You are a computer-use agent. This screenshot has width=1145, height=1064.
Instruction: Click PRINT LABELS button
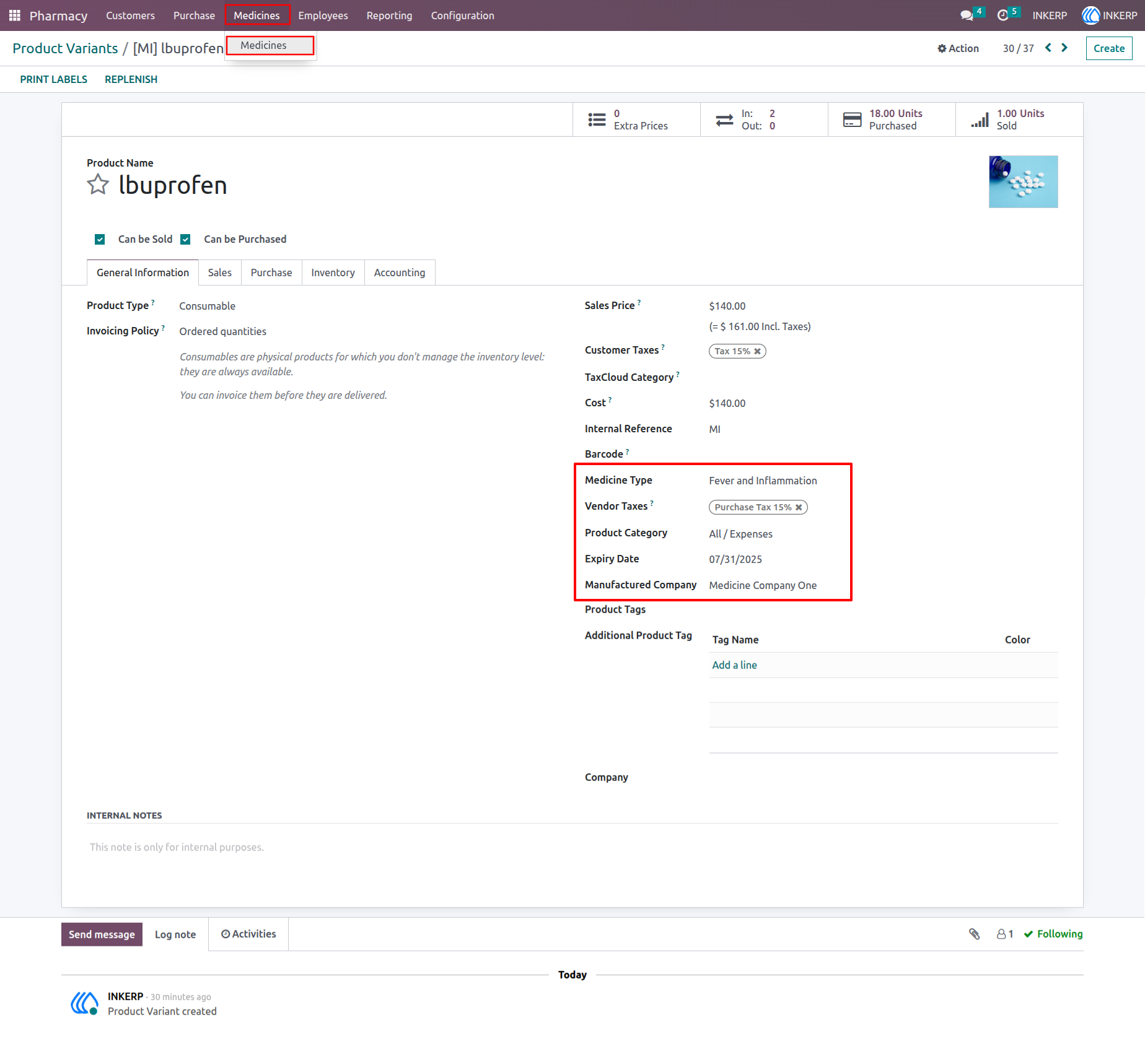tap(53, 79)
